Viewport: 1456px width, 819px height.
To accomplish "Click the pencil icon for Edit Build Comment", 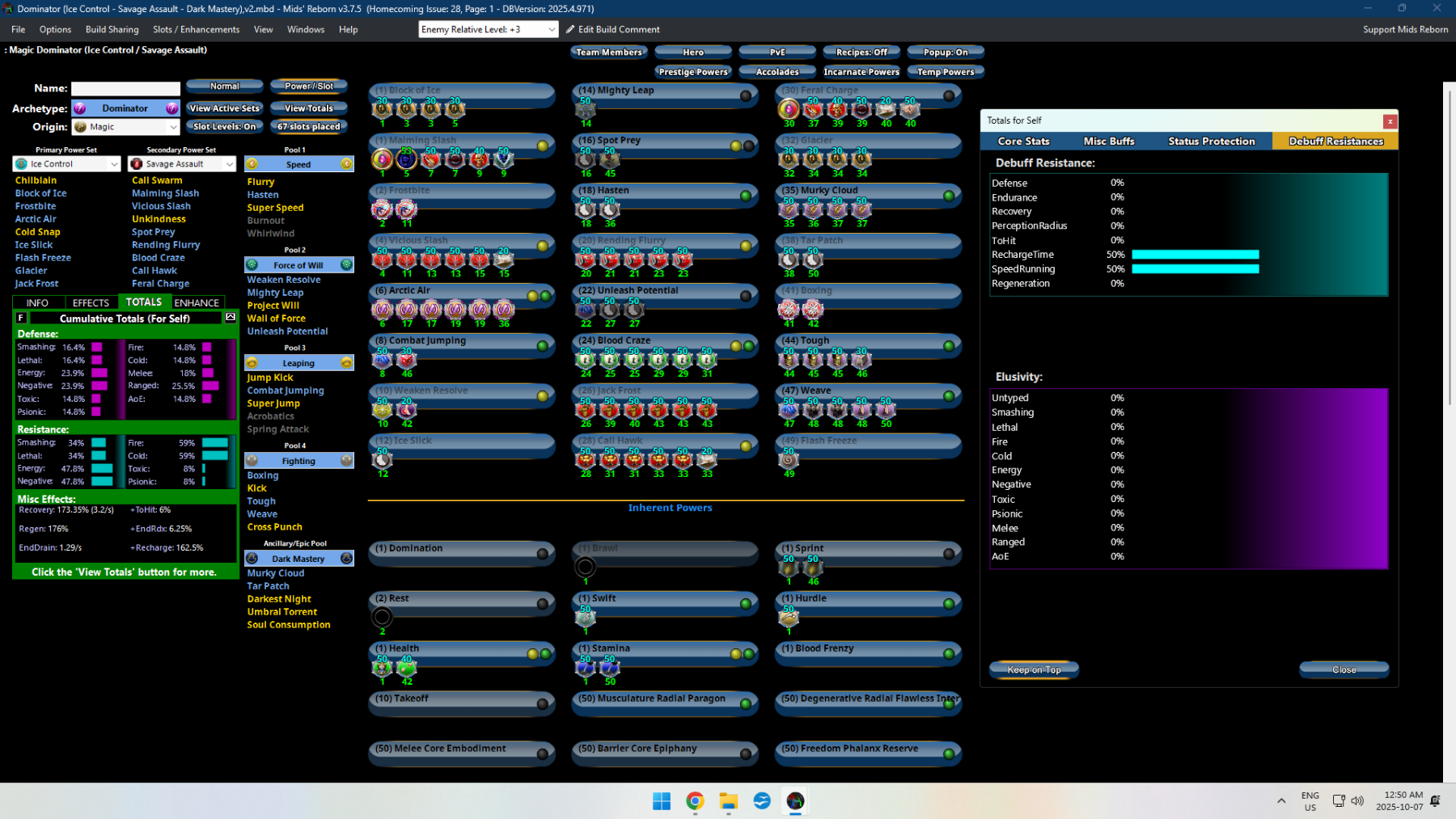I will (570, 30).
